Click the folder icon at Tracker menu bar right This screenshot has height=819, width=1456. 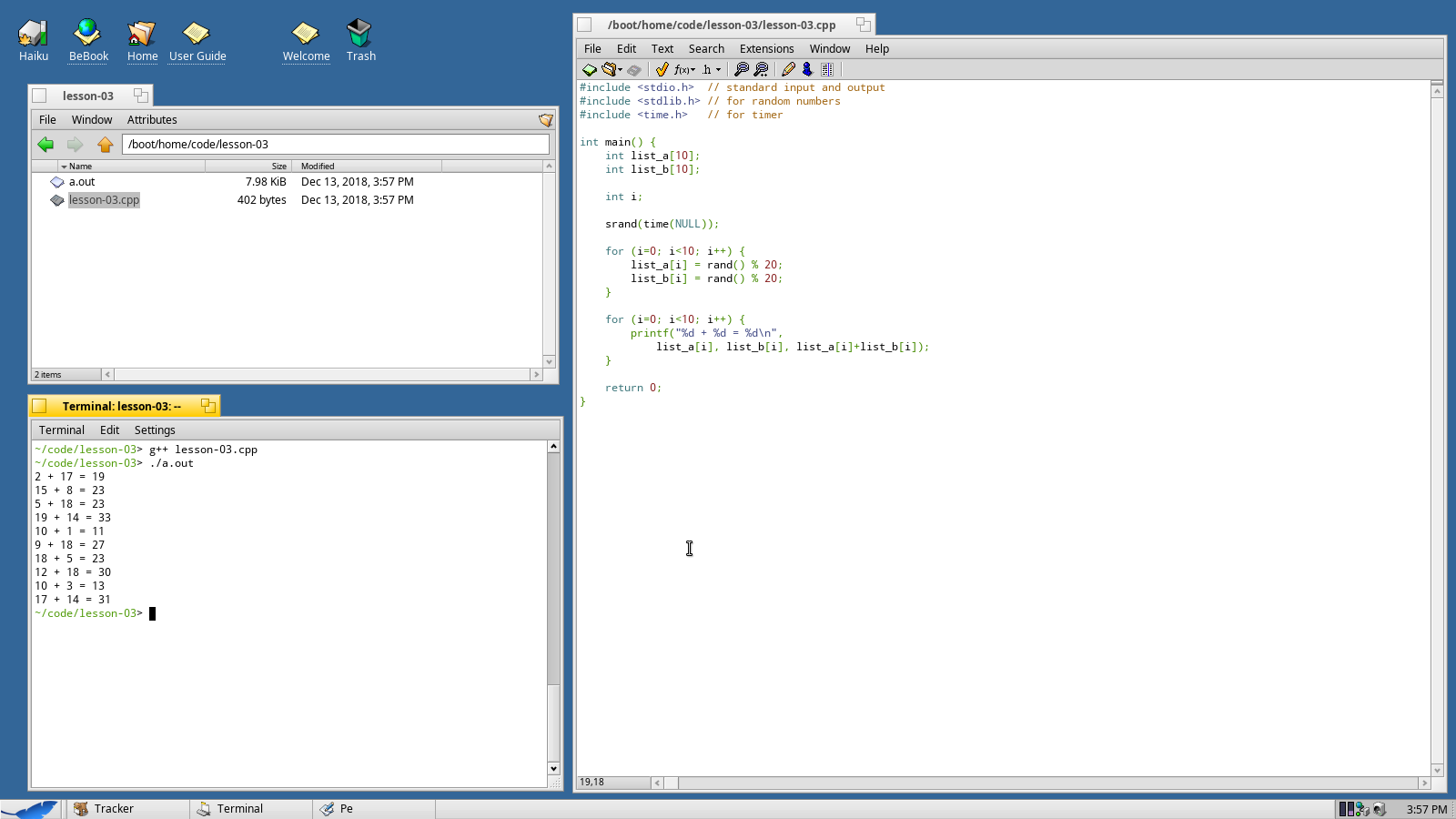pos(546,120)
